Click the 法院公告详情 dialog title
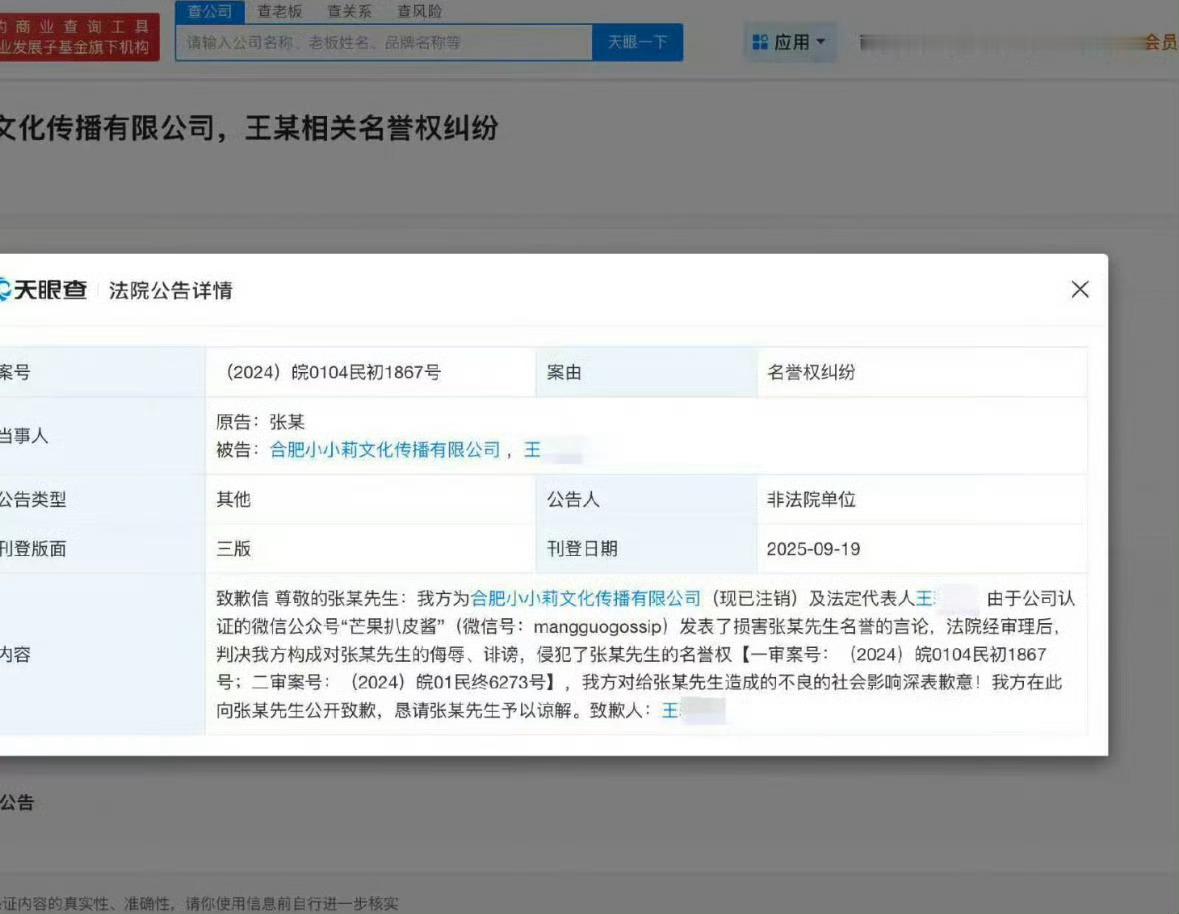1179x914 pixels. pos(171,290)
